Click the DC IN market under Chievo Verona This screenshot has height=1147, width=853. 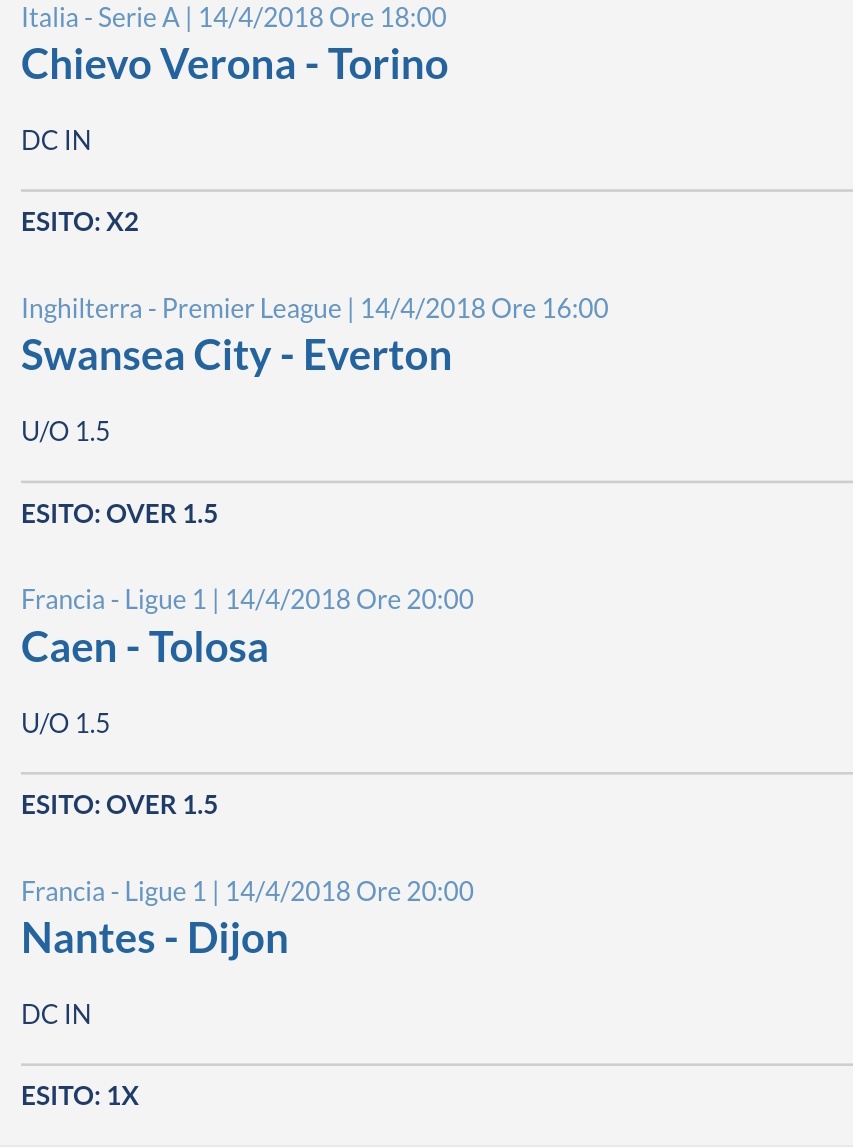(56, 140)
